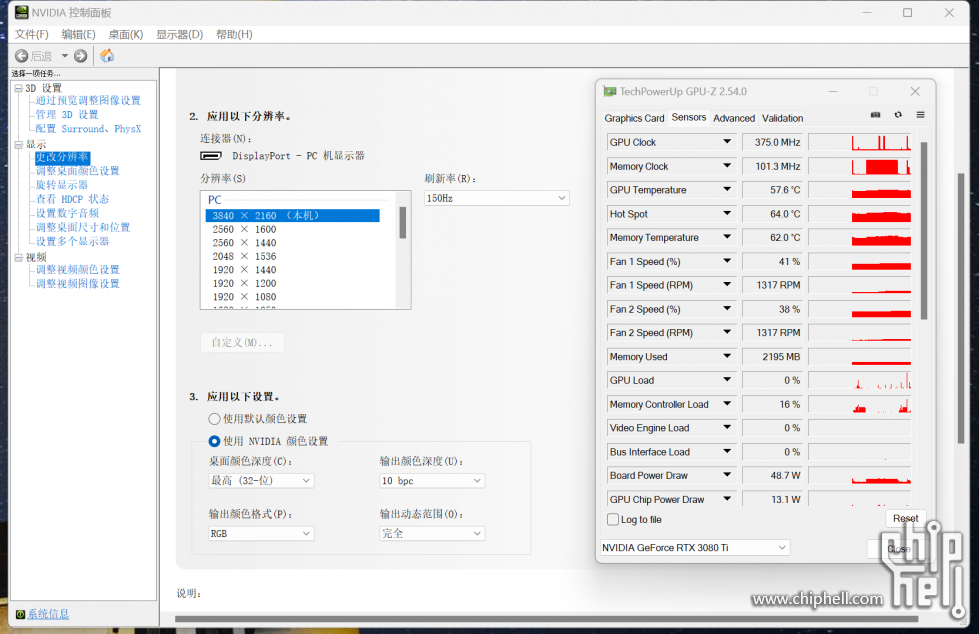
Task: Click the horizontal scrollbar at panel bottom
Action: point(546,619)
